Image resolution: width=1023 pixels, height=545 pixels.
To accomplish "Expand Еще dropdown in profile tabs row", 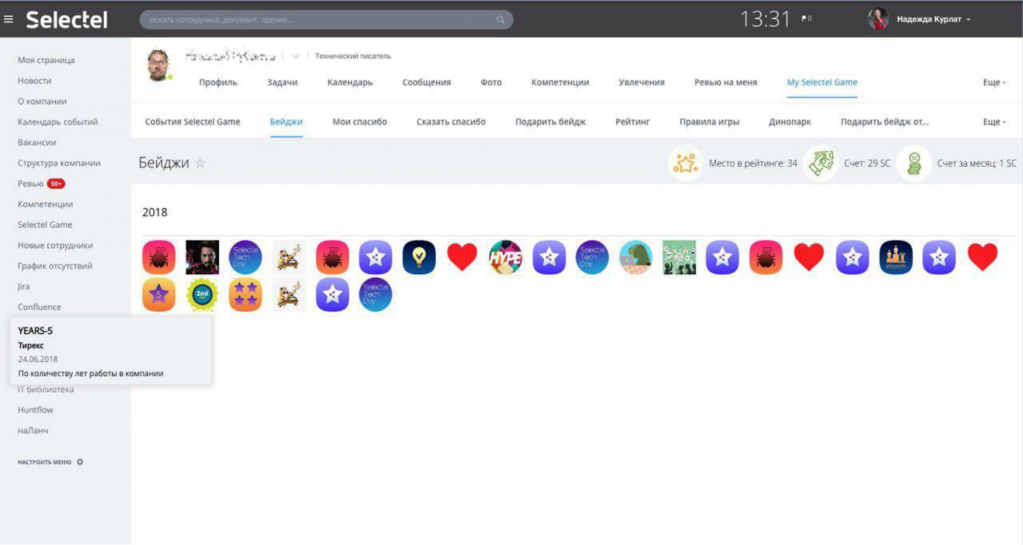I will 994,82.
